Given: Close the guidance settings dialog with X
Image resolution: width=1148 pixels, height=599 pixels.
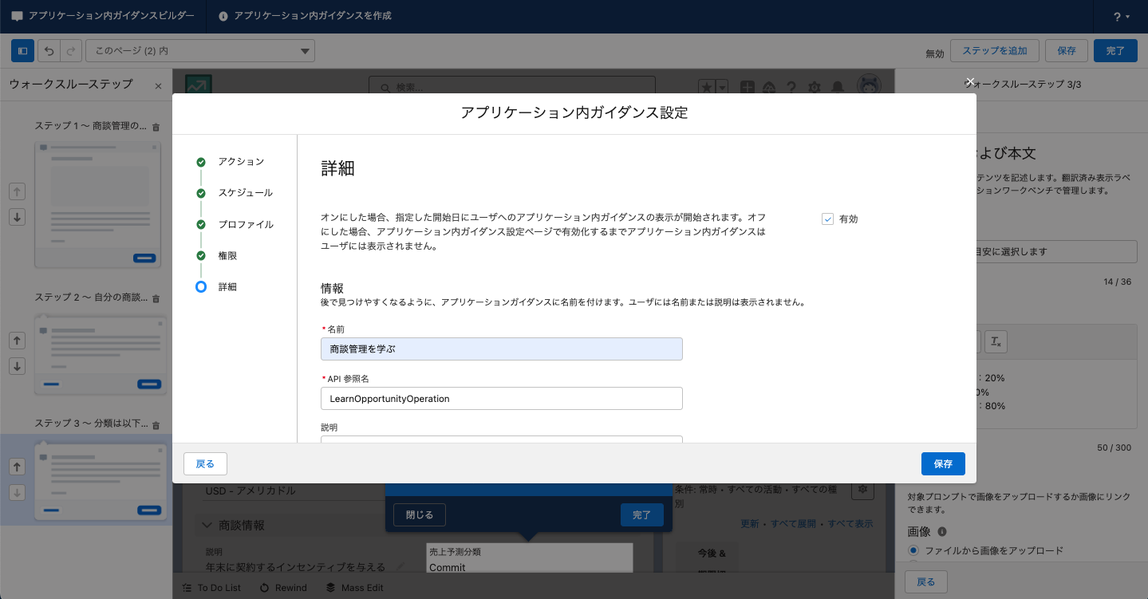Looking at the screenshot, I should (969, 82).
